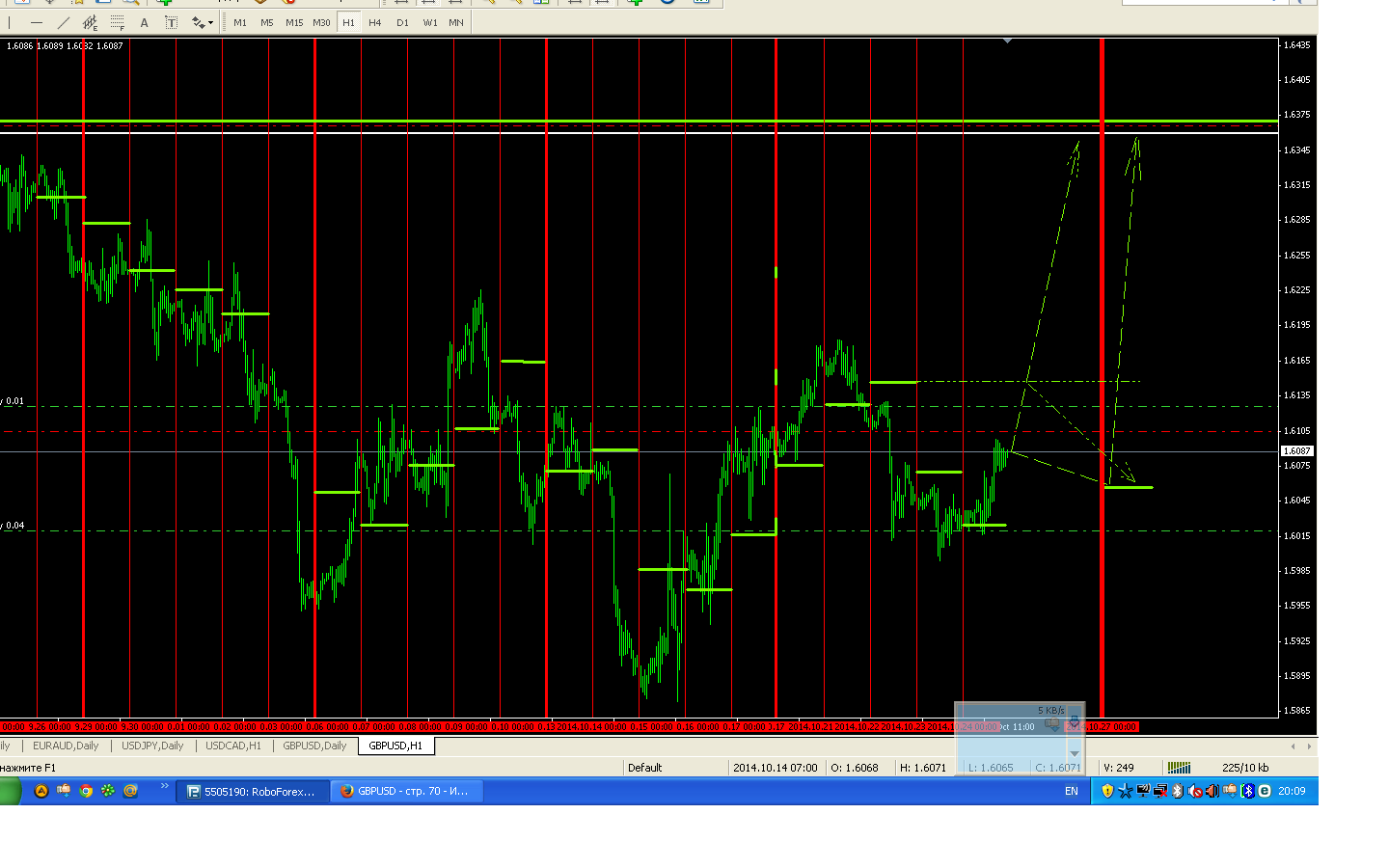Viewport: 1389px width, 868px height.
Task: Expand the network speed widget arrow
Action: 1075,753
